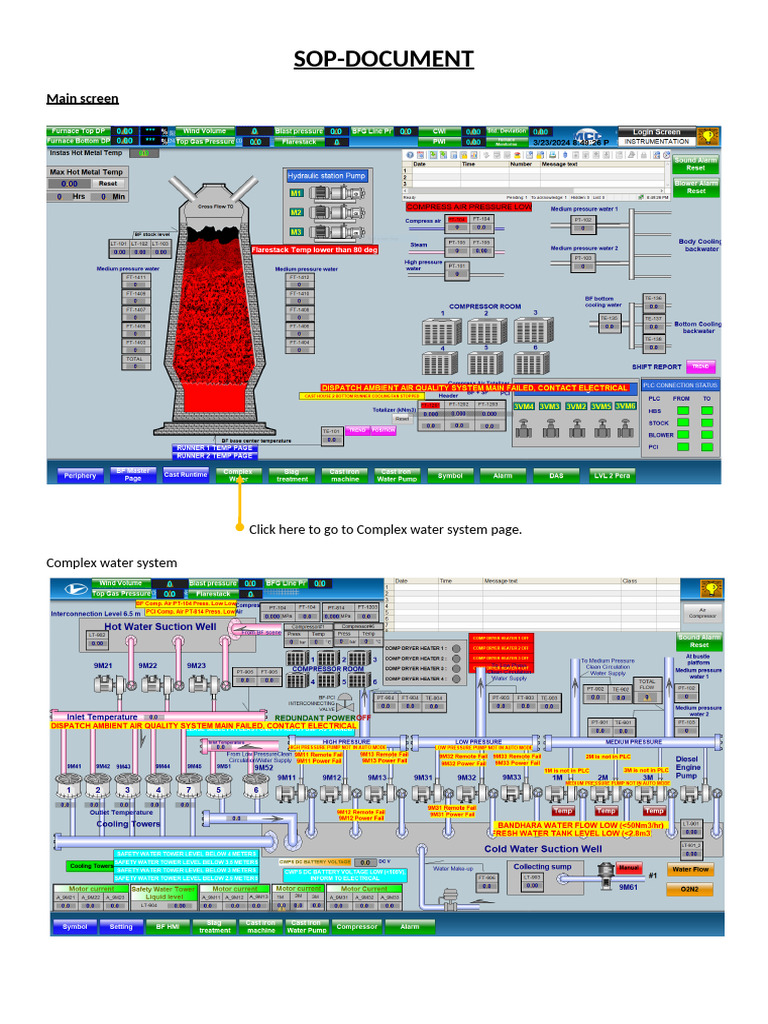Click the Totalizer Reset button
Image resolution: width=768 pixels, height=1024 pixels.
click(402, 418)
